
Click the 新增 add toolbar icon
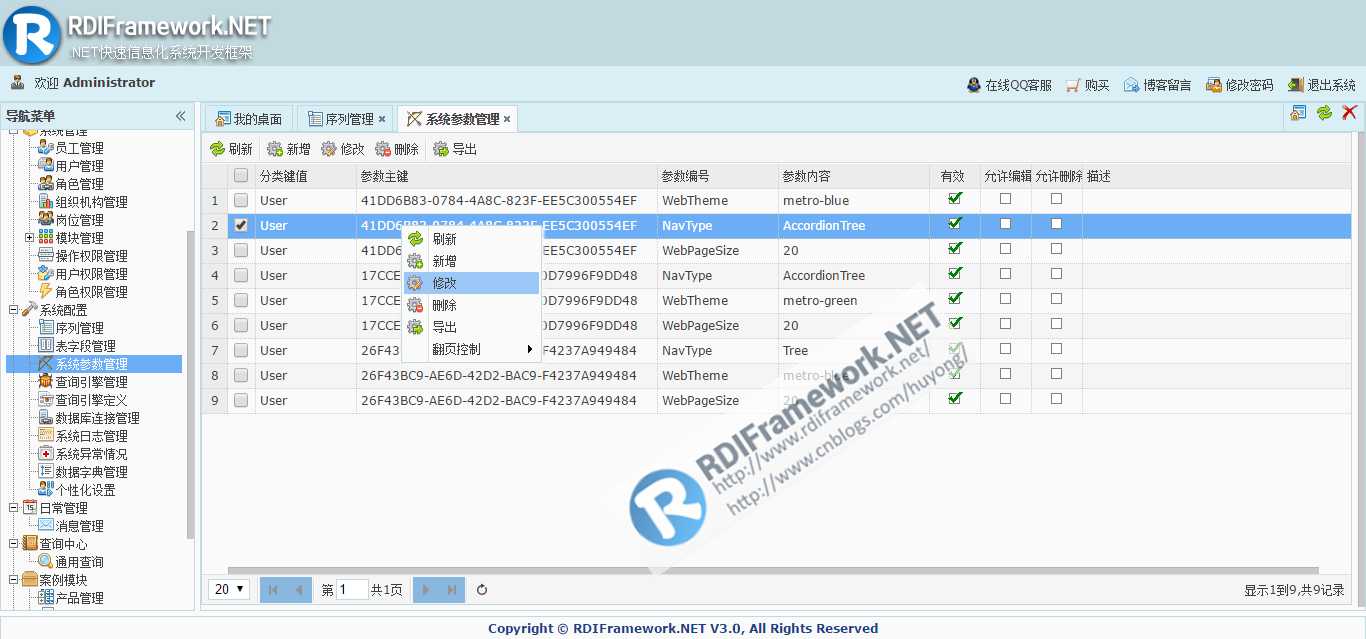[x=275, y=149]
